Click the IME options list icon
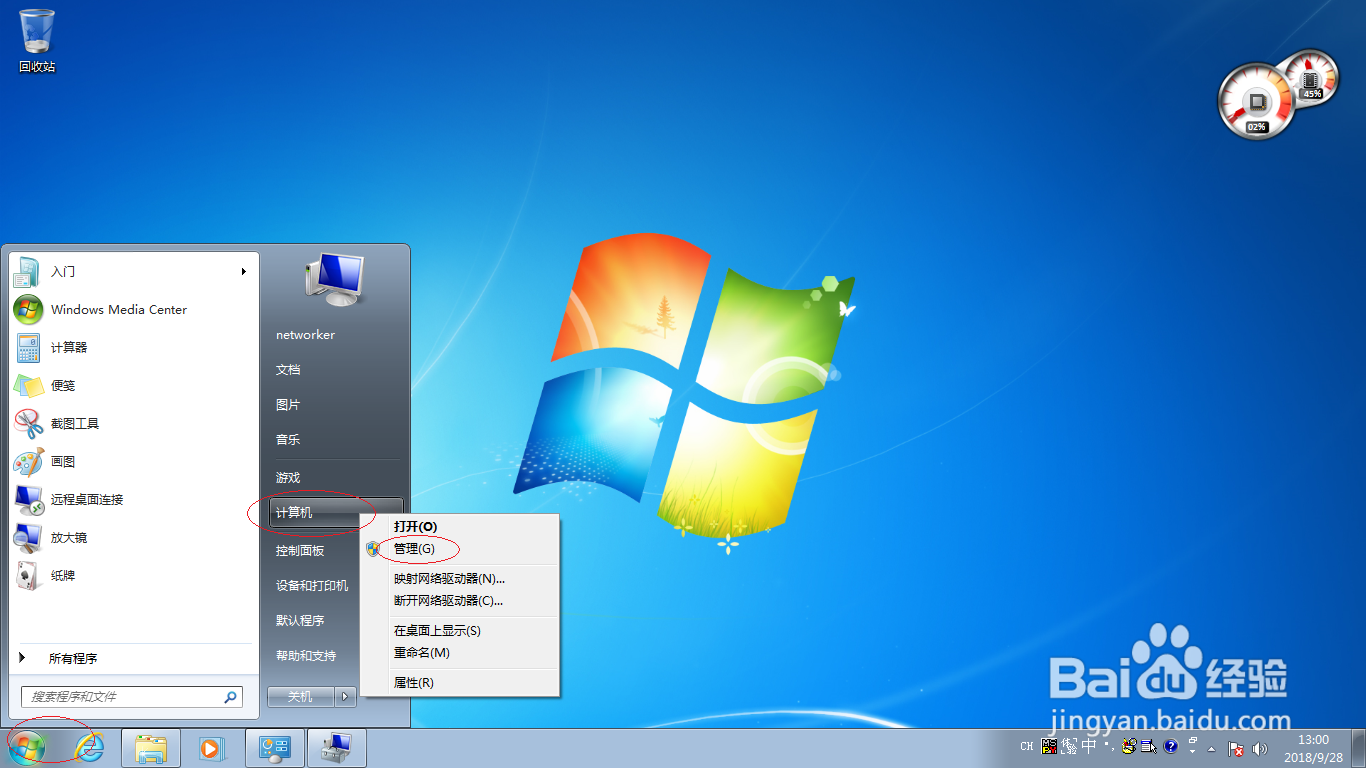 click(1147, 746)
